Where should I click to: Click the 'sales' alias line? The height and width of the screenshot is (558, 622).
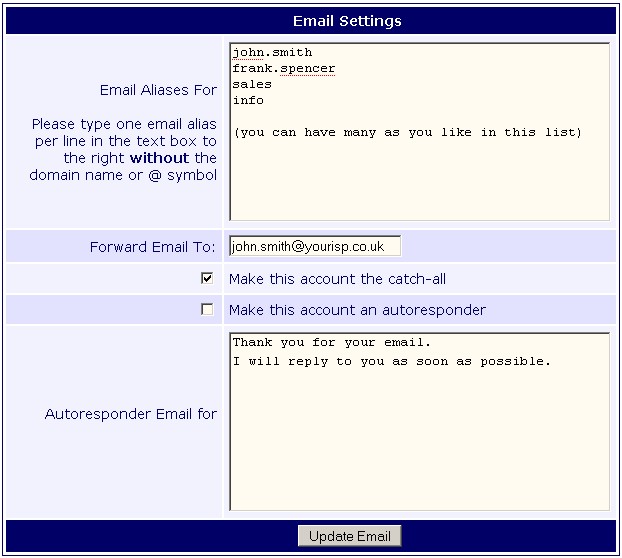click(x=252, y=84)
